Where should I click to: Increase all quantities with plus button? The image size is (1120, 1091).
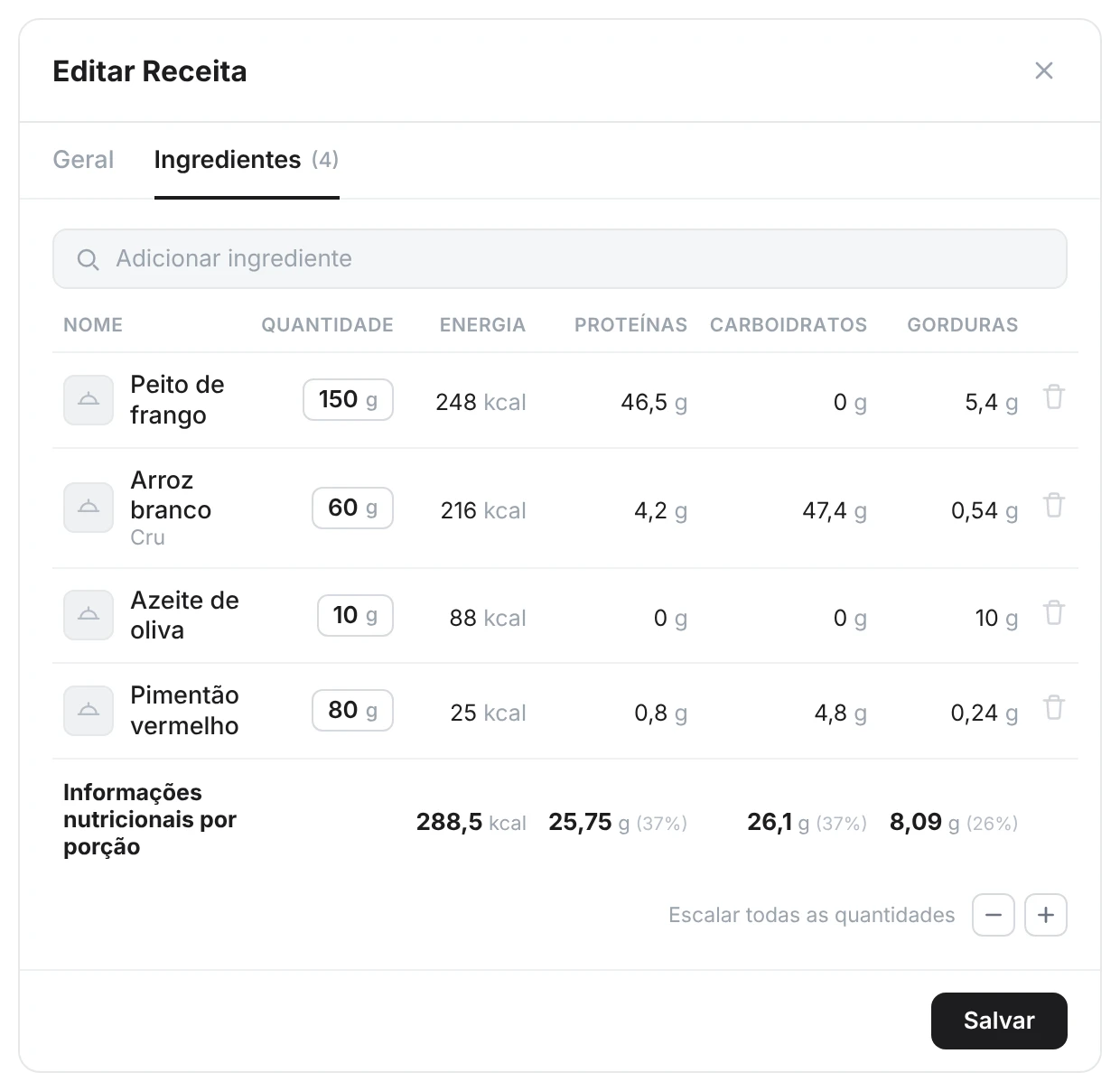pyautogui.click(x=1046, y=915)
